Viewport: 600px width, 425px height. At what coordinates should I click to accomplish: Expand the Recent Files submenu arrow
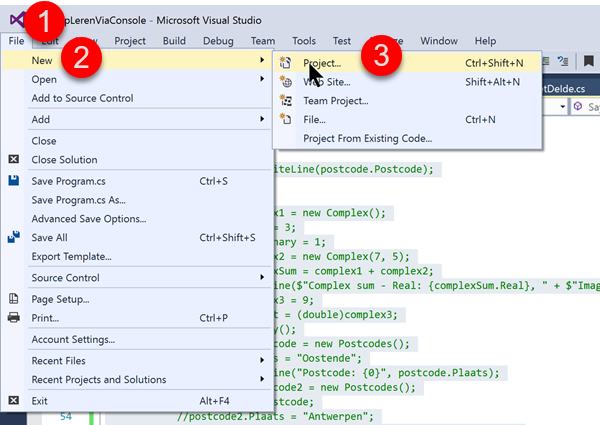(x=262, y=360)
